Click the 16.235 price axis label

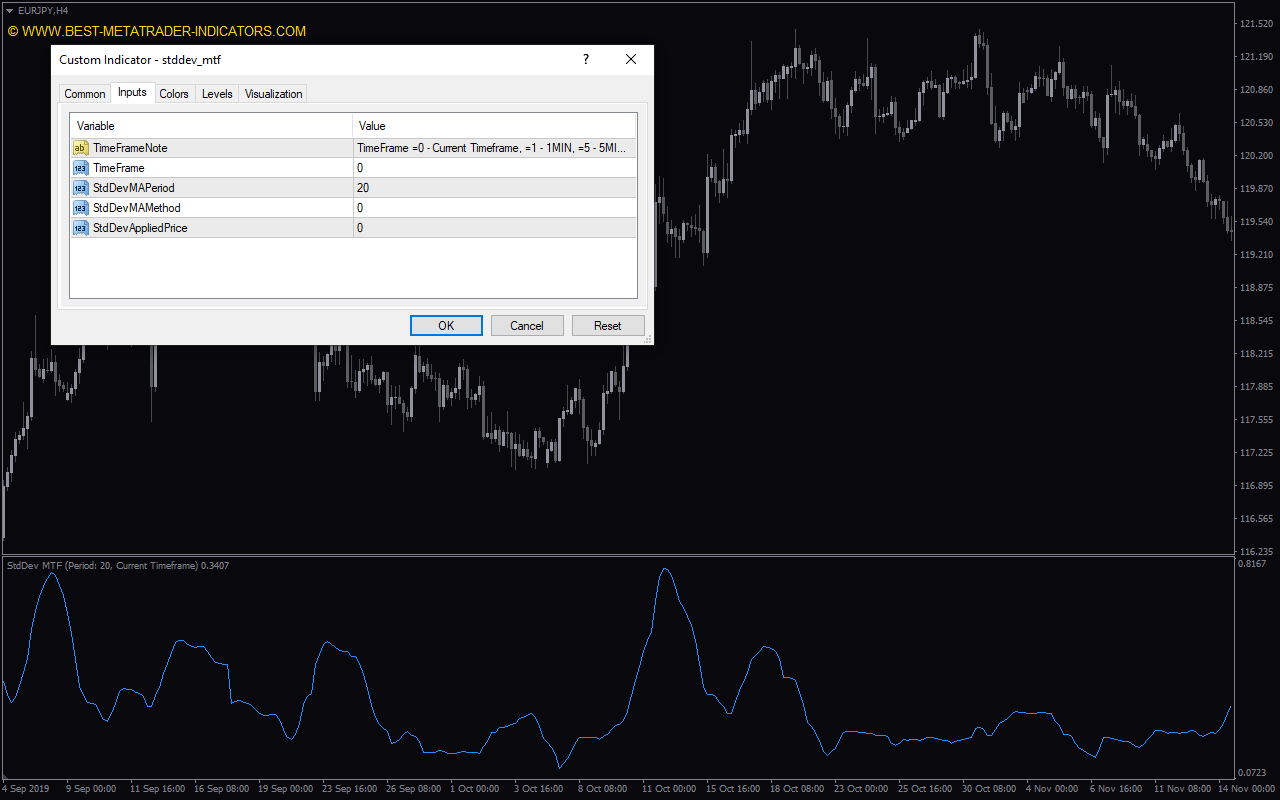point(1256,552)
